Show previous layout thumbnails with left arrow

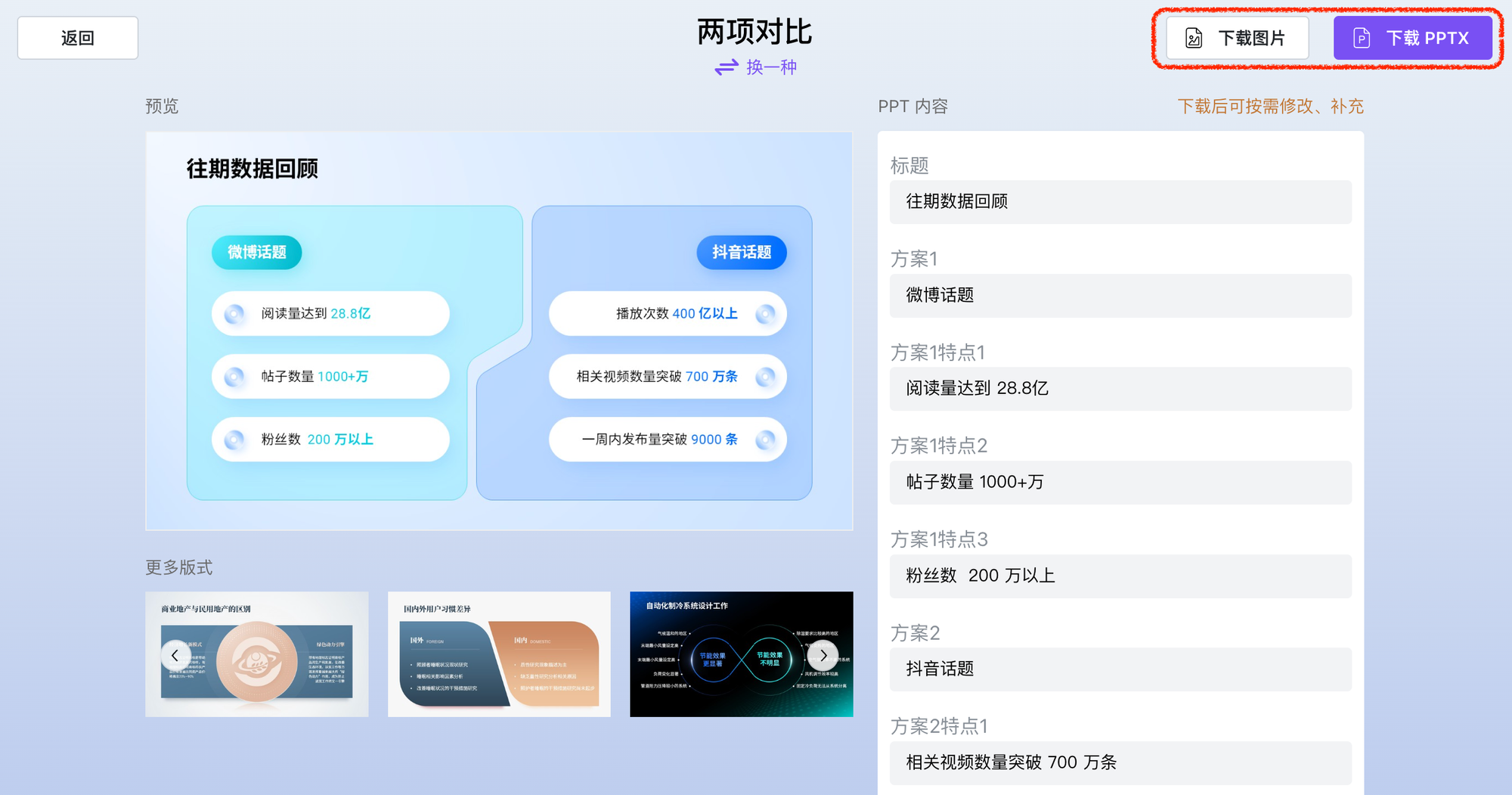pyautogui.click(x=175, y=655)
